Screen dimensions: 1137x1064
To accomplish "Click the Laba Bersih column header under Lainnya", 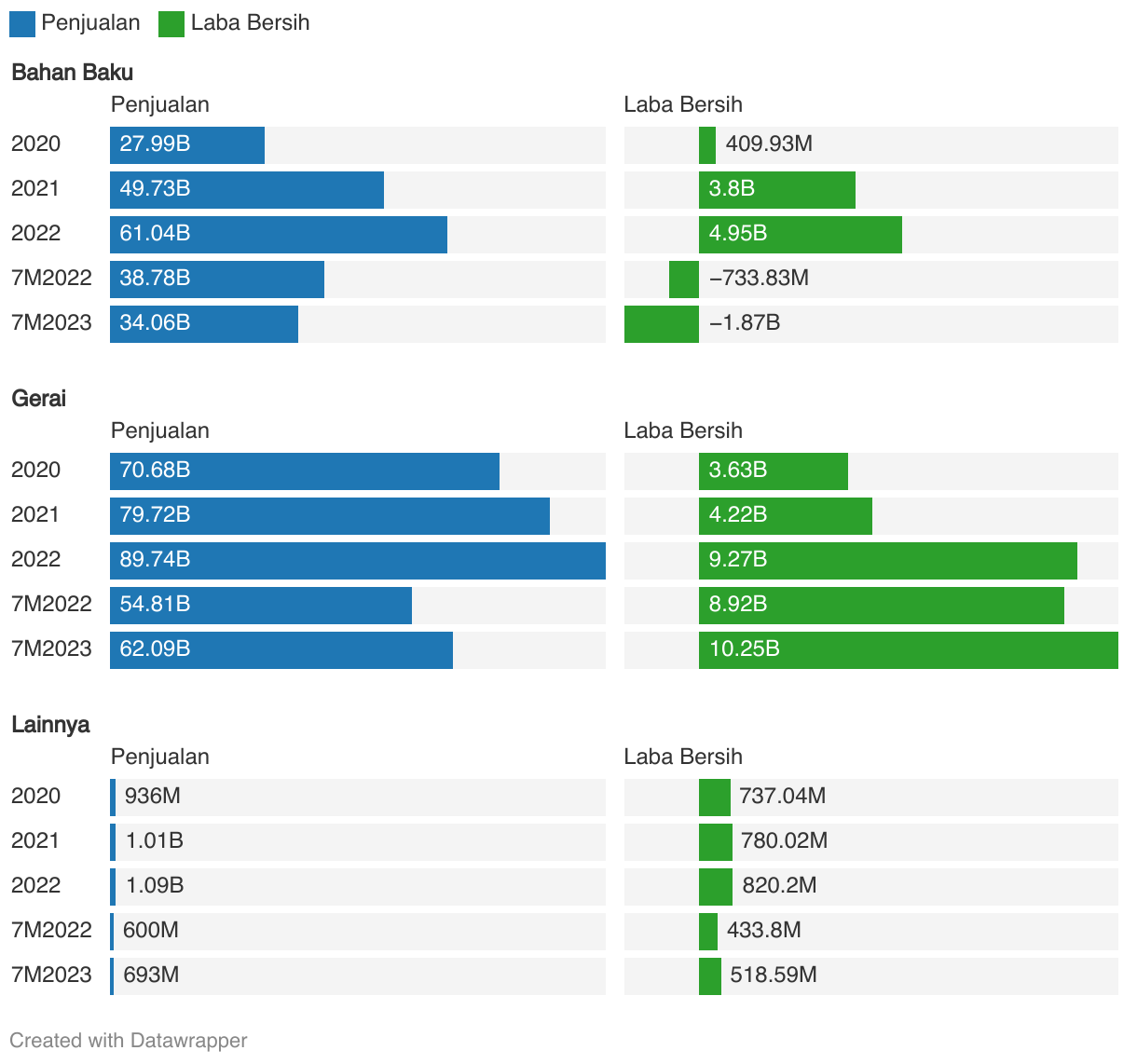I will point(683,757).
